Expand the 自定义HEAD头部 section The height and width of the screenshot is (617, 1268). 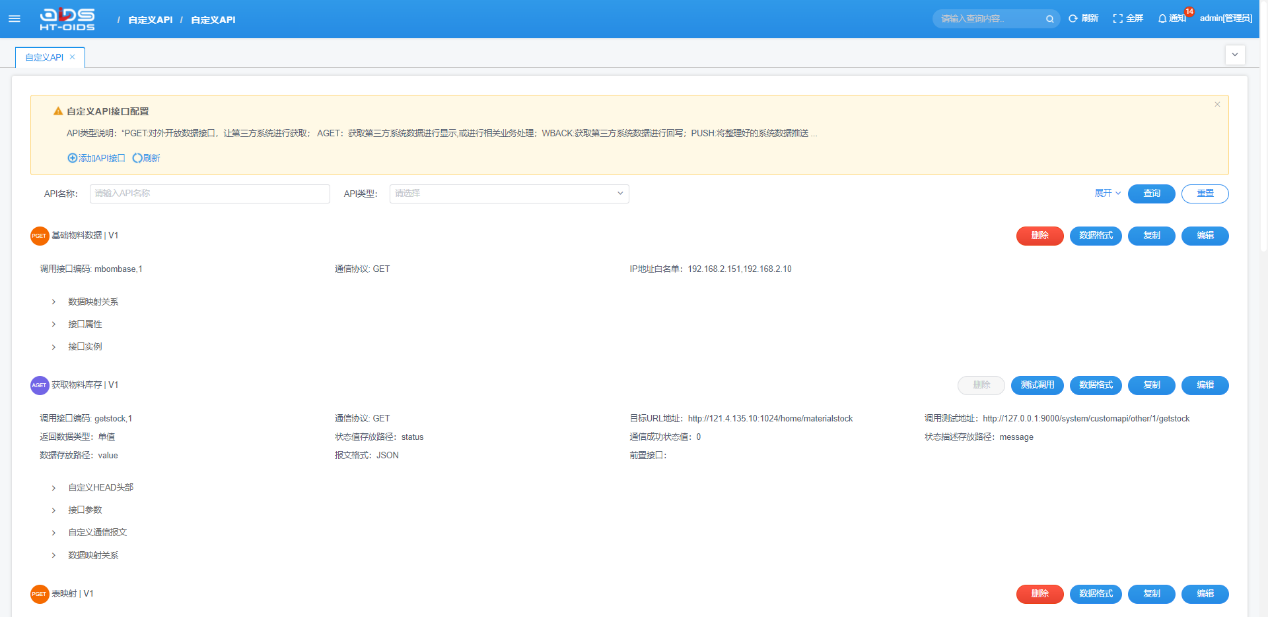[92, 488]
